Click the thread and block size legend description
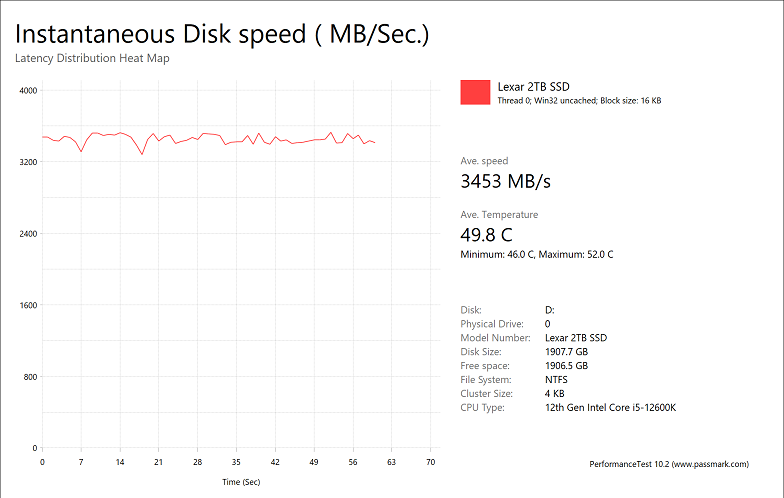The width and height of the screenshot is (784, 498). click(x=579, y=101)
